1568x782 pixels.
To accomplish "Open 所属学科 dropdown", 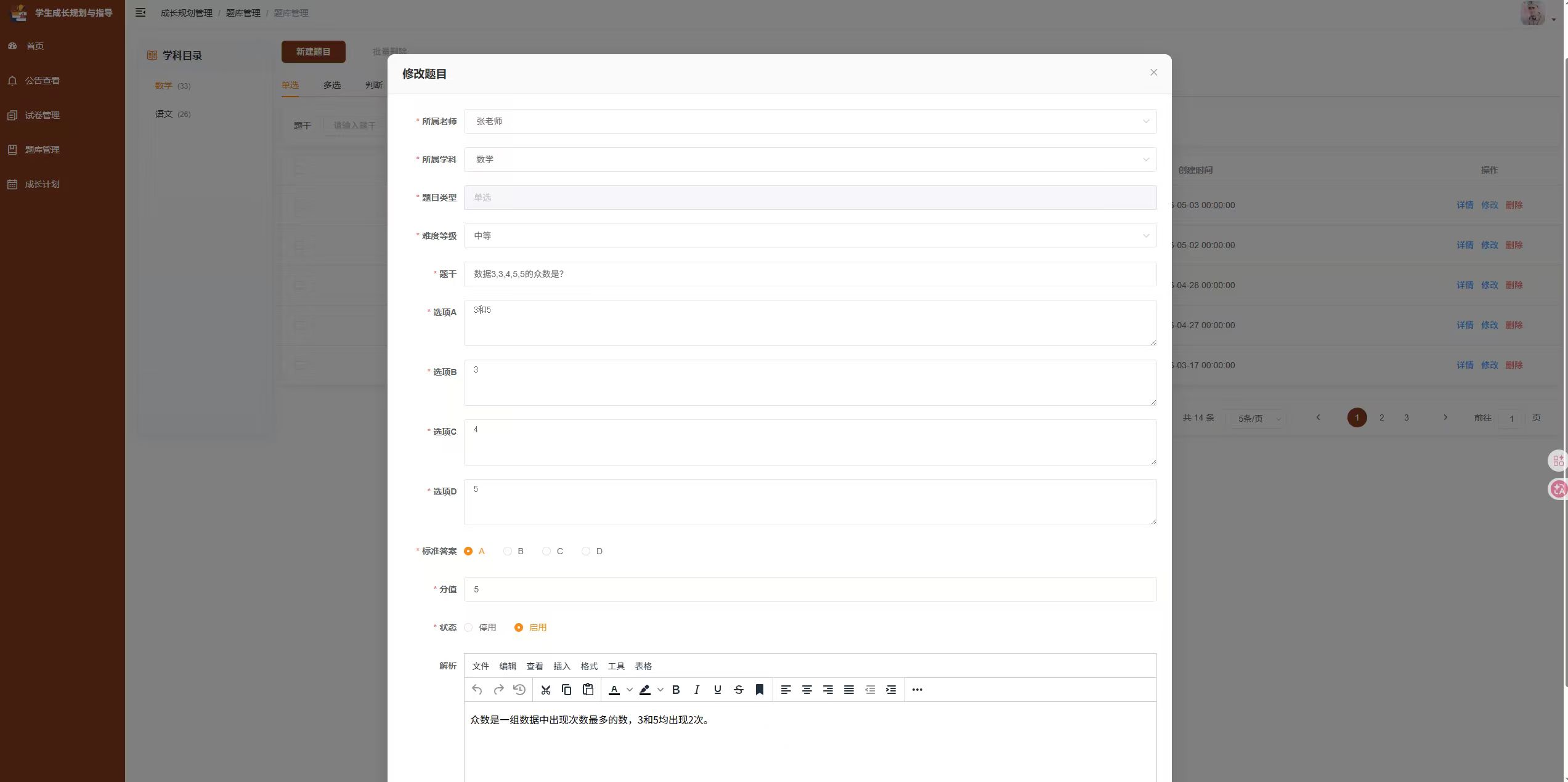I will pos(810,159).
